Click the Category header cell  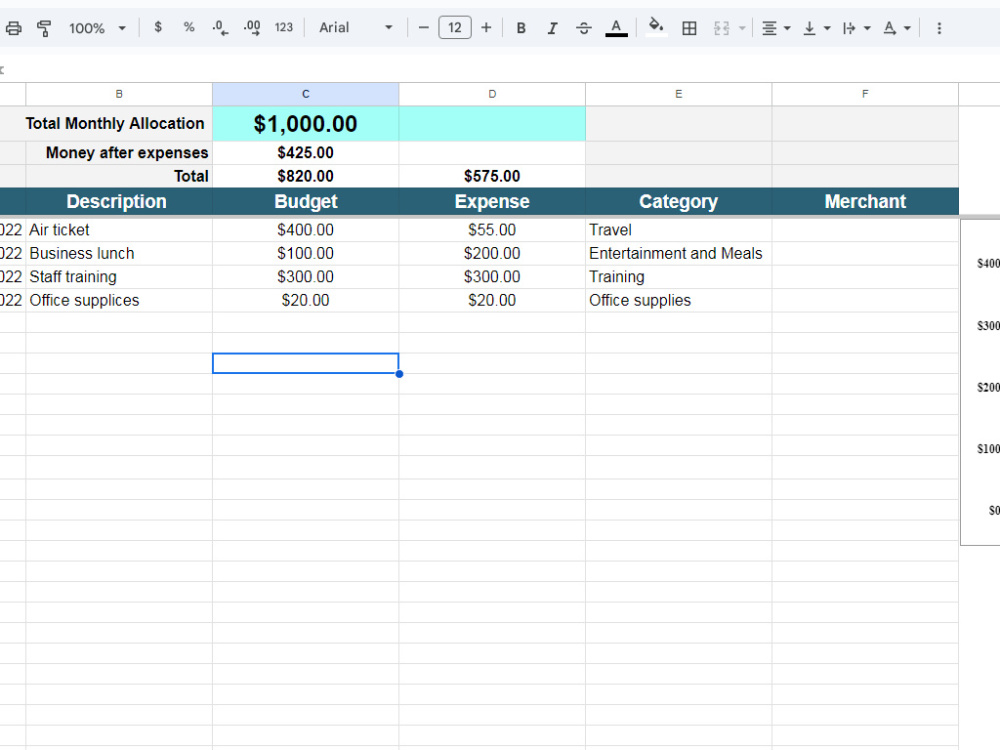pos(679,202)
